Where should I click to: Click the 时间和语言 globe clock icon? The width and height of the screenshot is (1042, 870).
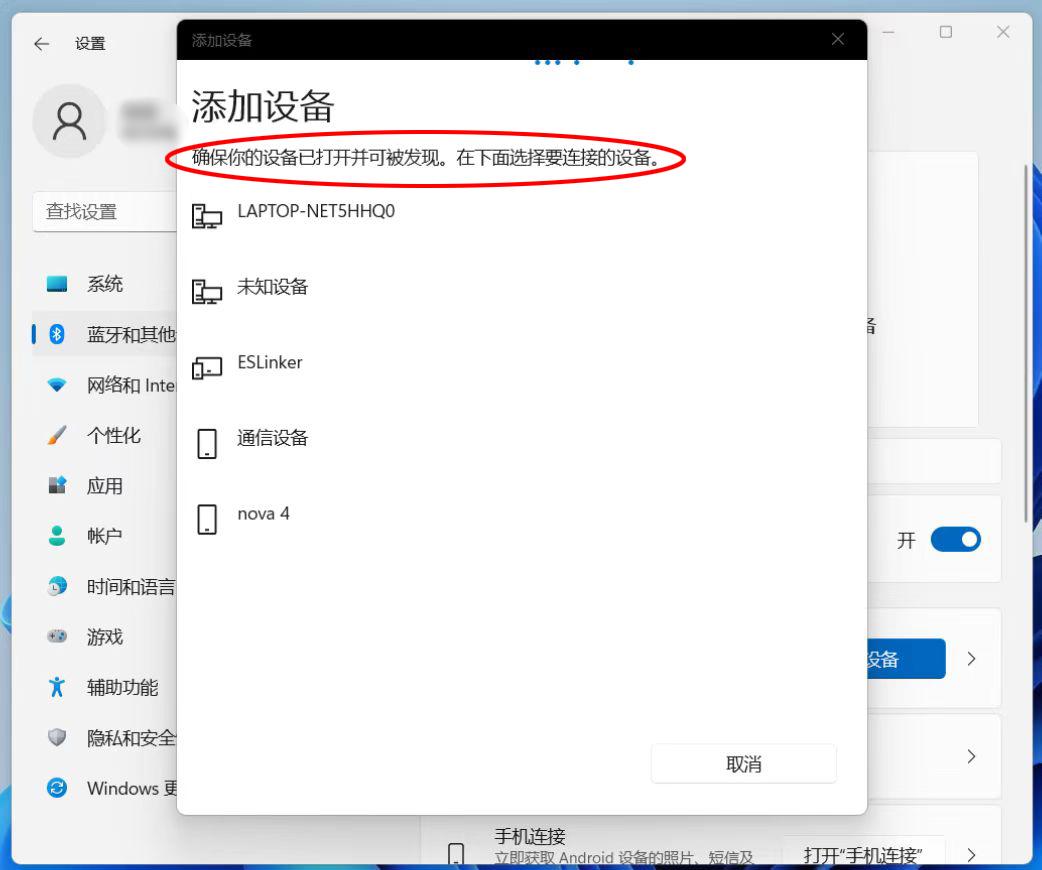coord(57,586)
